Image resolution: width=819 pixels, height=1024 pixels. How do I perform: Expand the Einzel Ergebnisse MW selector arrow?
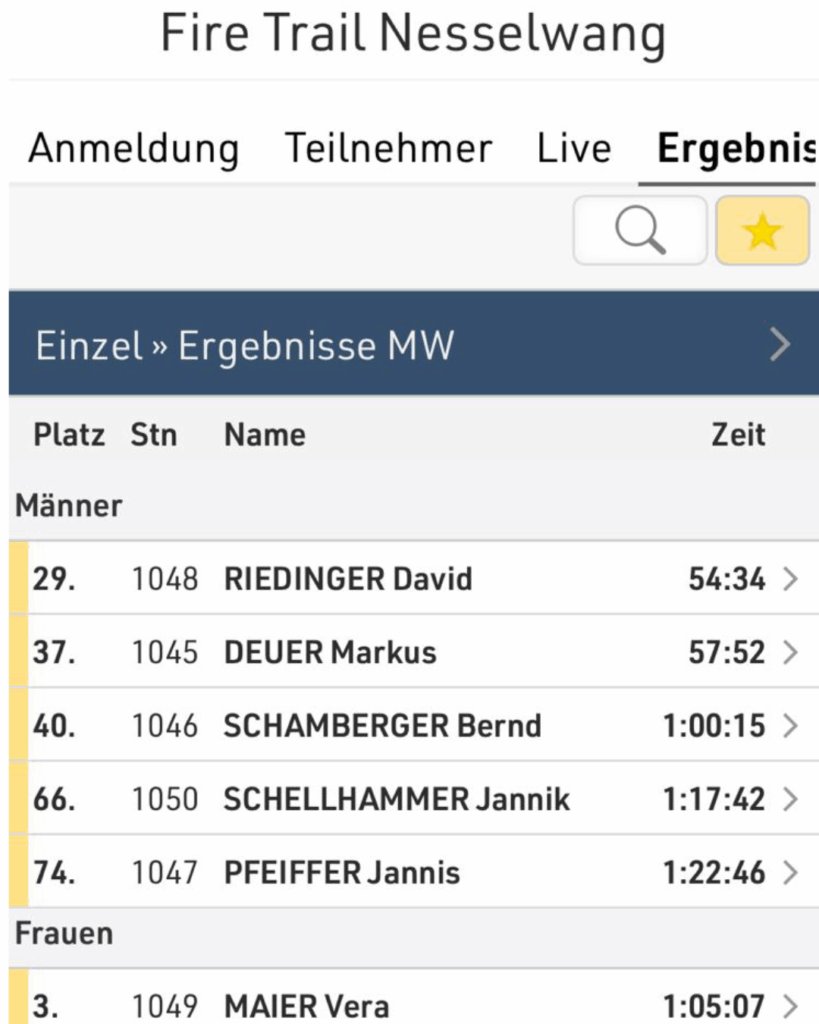click(x=780, y=345)
